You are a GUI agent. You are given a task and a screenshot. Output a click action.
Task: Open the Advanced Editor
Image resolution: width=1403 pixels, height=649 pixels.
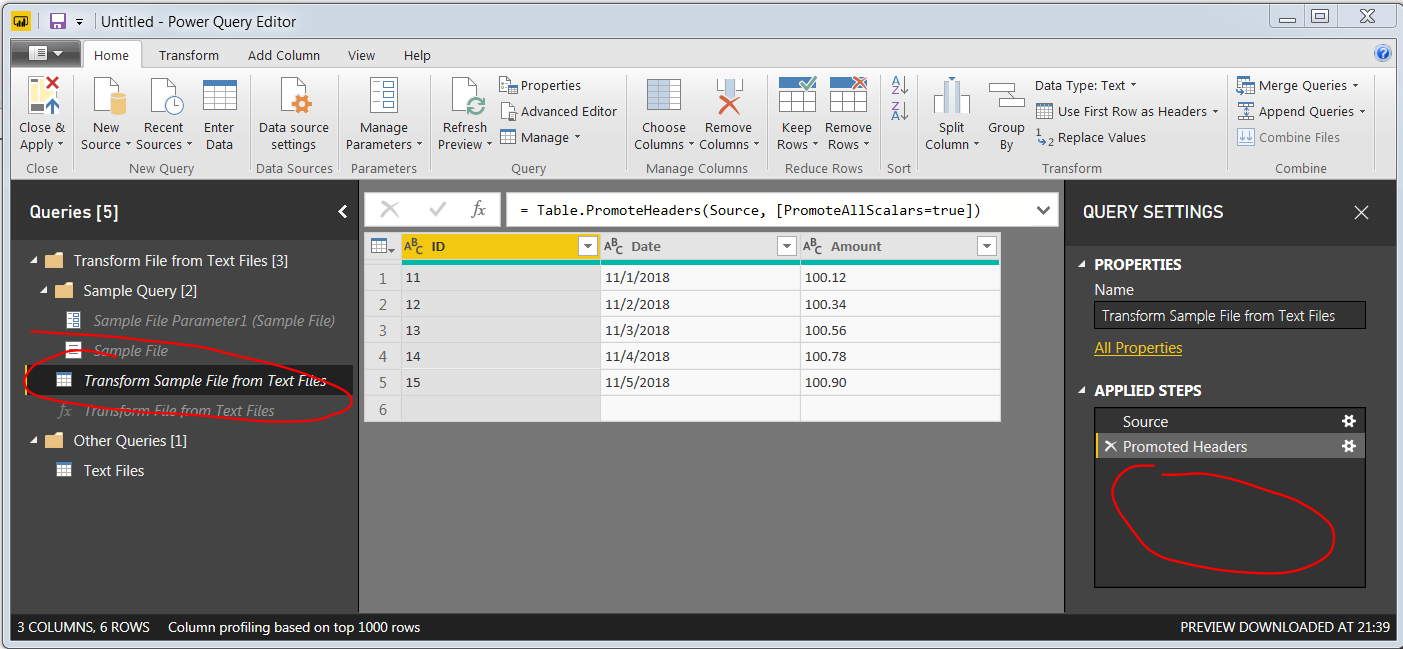558,112
